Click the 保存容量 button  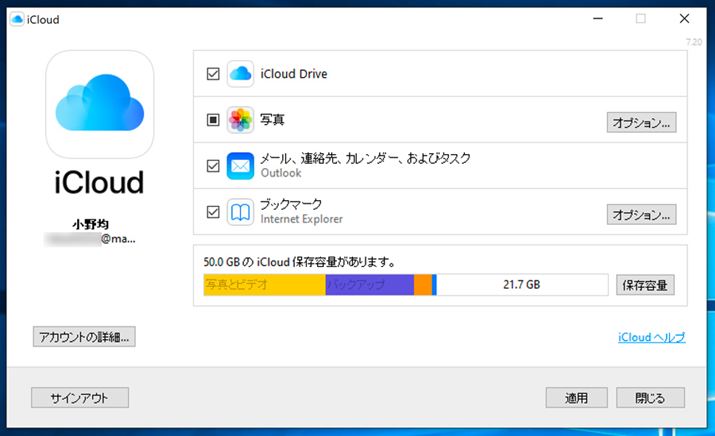645,285
